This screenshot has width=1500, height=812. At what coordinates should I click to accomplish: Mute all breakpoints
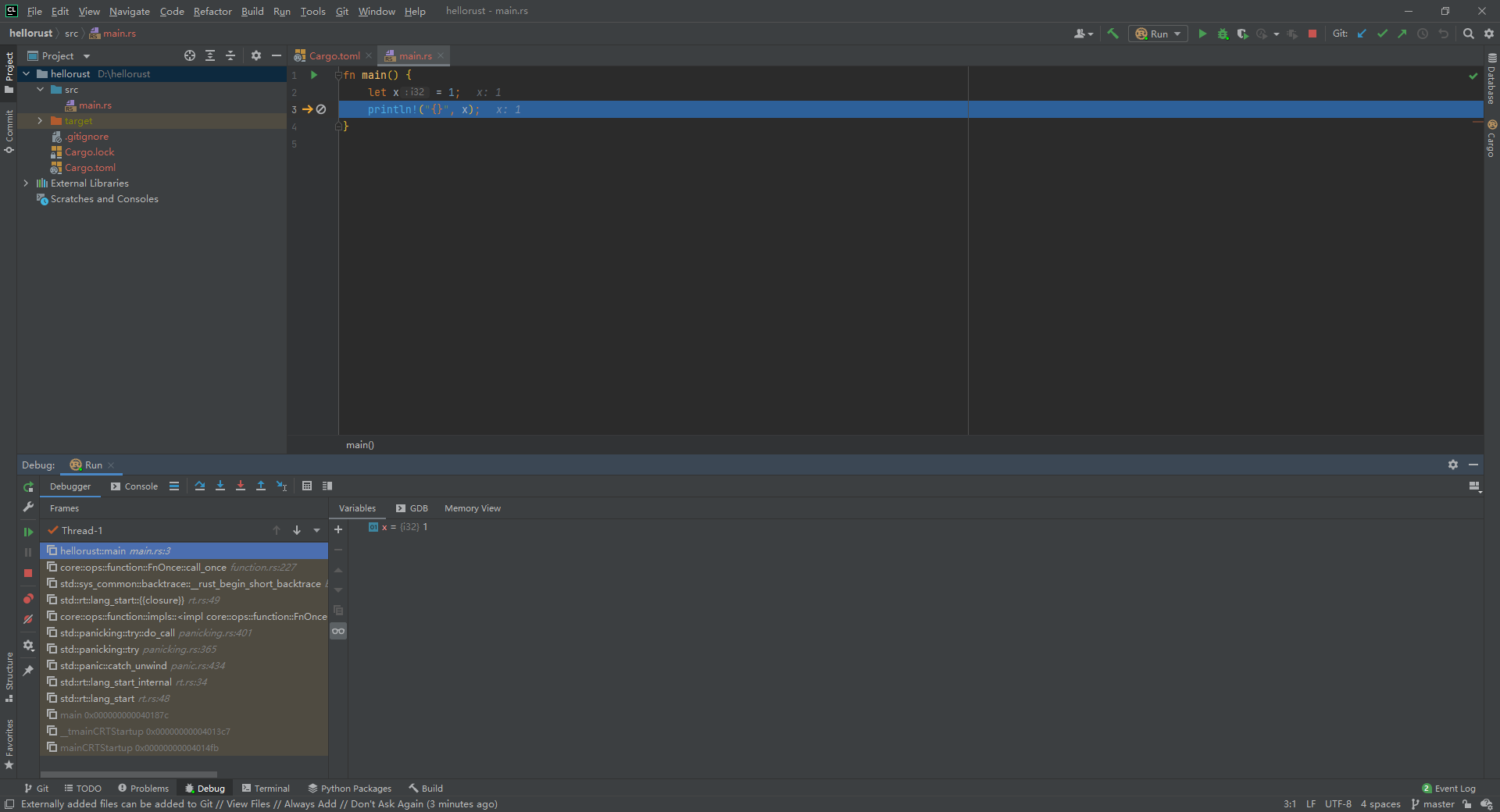[x=28, y=618]
